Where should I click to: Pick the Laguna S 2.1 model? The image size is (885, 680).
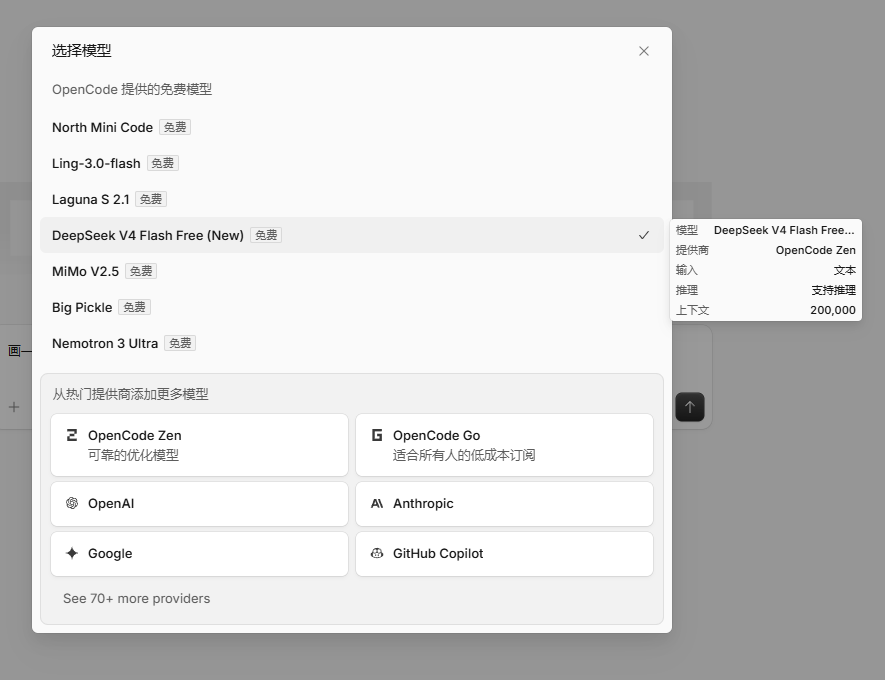pyautogui.click(x=351, y=199)
